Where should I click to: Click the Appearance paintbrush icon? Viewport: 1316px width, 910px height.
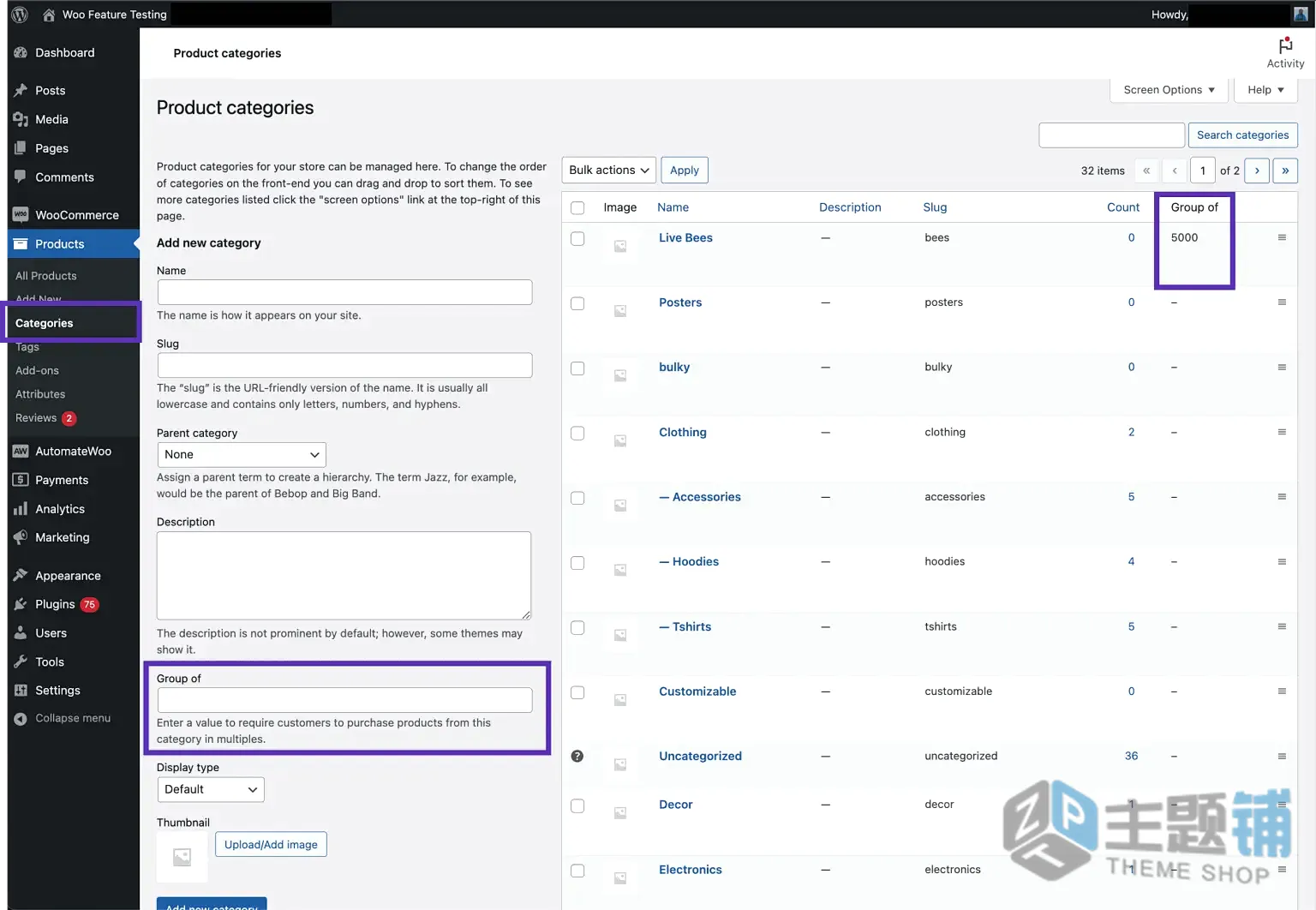coord(21,575)
